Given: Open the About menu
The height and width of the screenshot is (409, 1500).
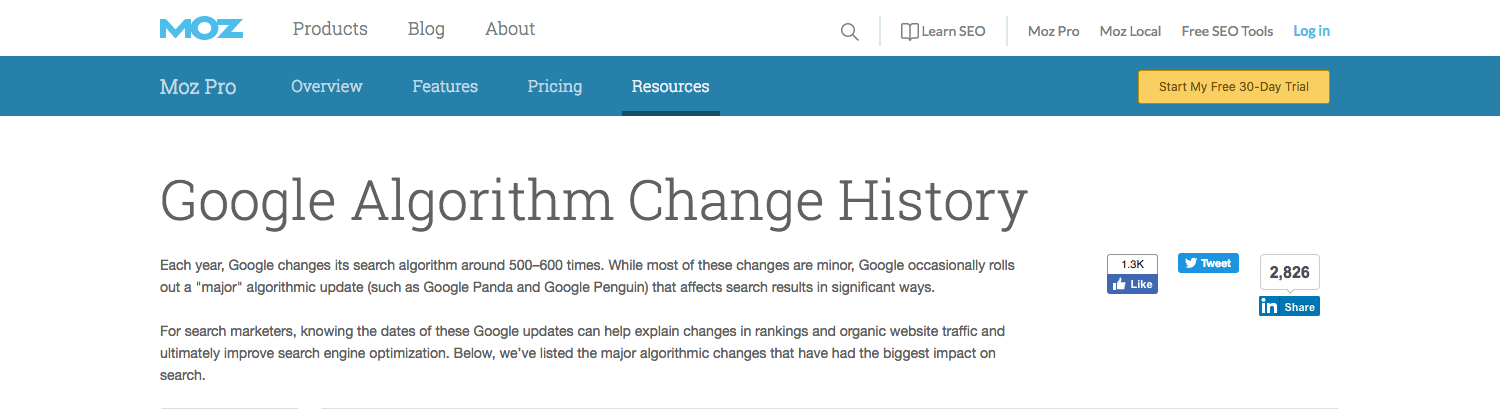Looking at the screenshot, I should coord(510,29).
